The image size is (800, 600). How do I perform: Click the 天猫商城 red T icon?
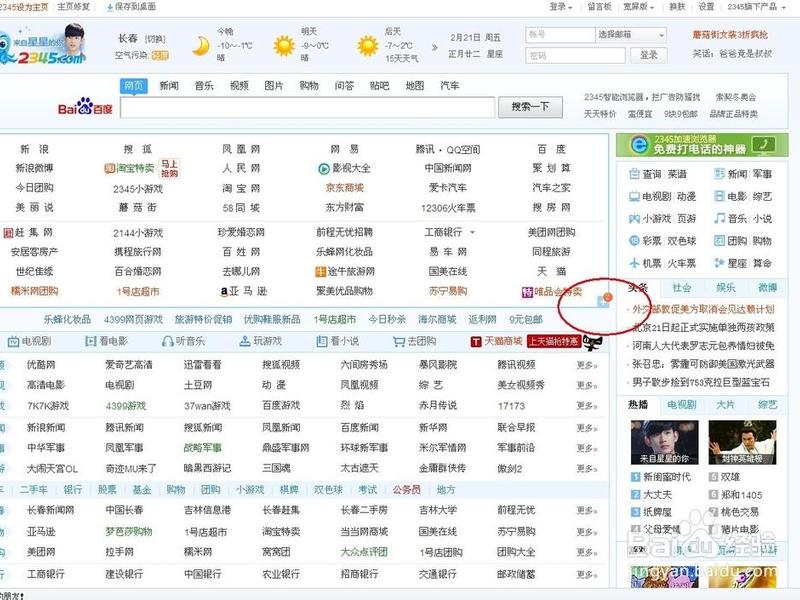pos(476,341)
